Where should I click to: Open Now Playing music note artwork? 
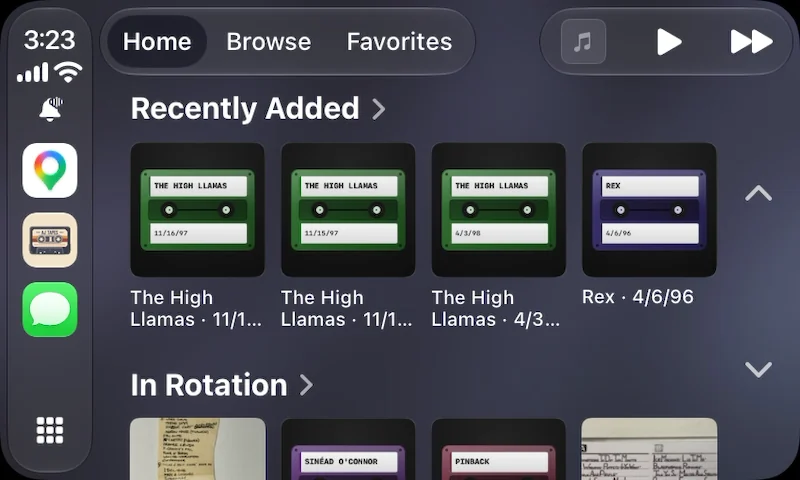[583, 41]
